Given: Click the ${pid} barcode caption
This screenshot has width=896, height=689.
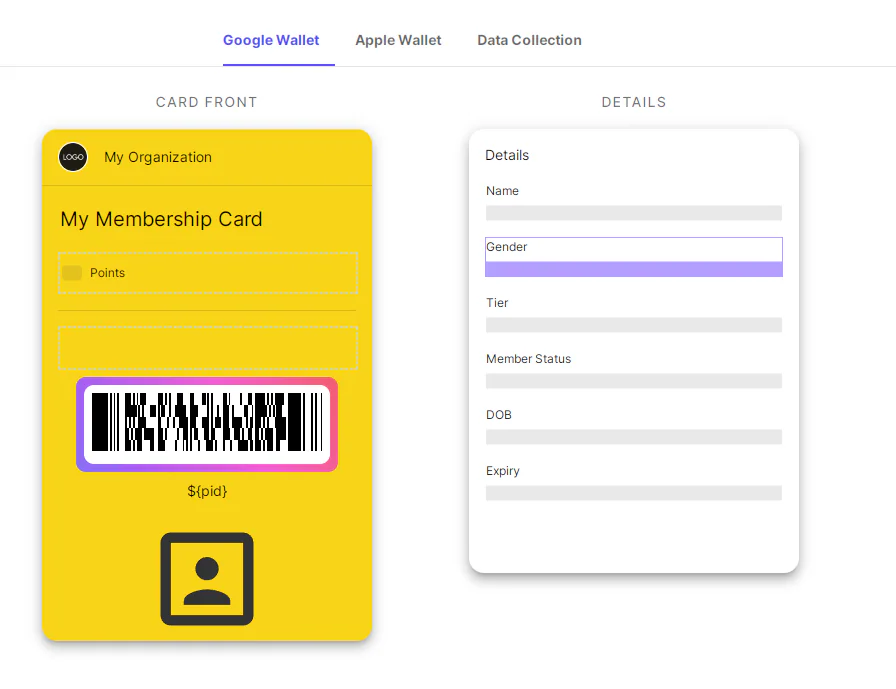Looking at the screenshot, I should click(x=207, y=491).
